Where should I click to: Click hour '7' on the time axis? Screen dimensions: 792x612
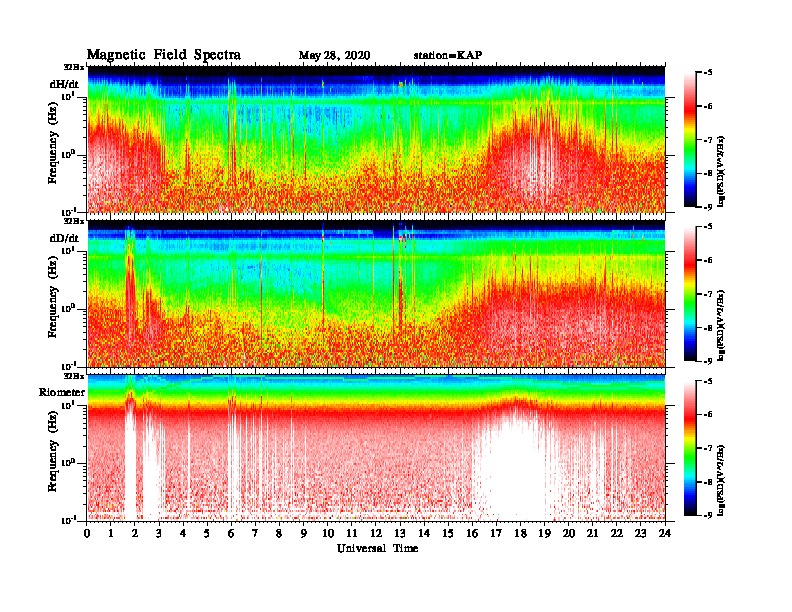coord(256,533)
